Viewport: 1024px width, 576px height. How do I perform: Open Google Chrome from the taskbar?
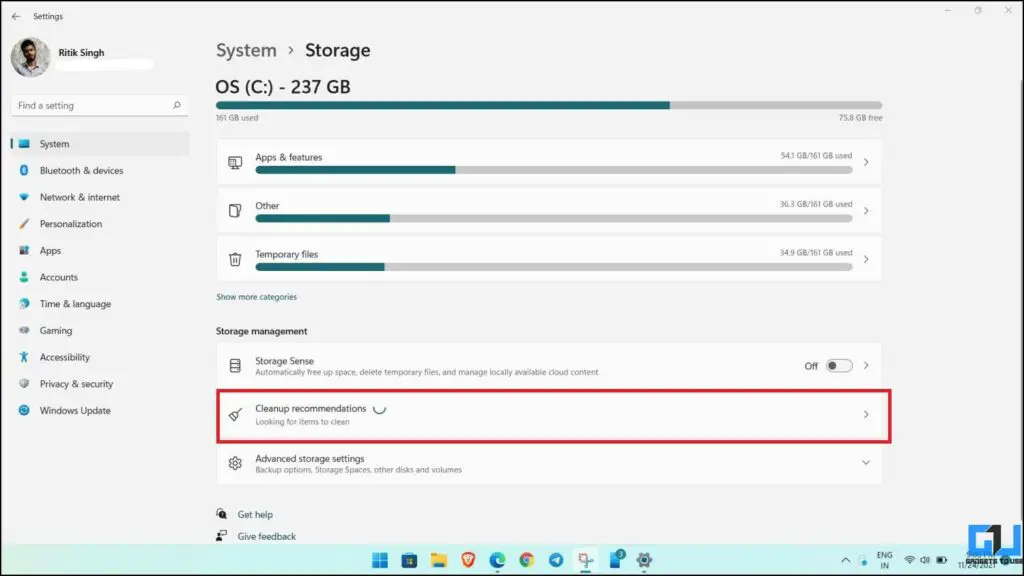point(527,560)
